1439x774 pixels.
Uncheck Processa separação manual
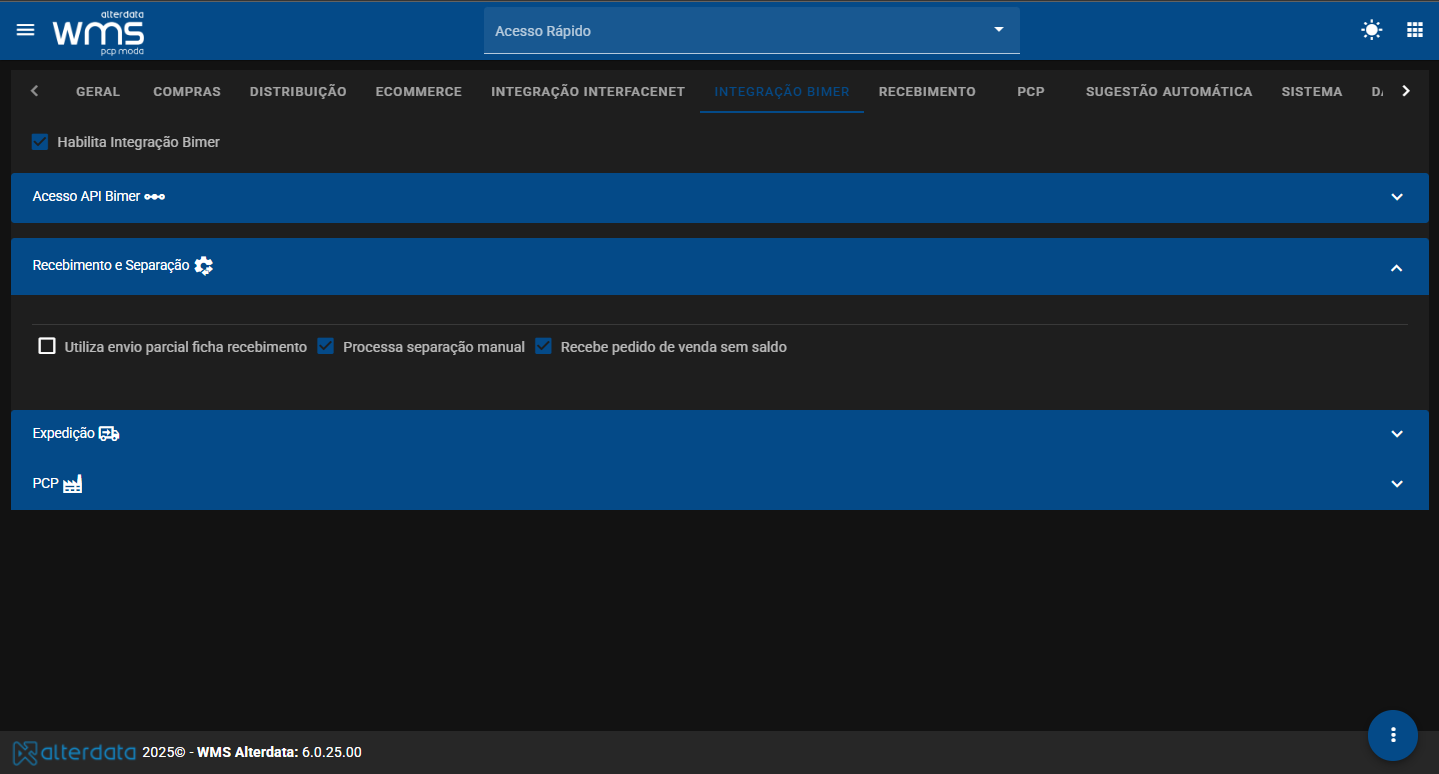[x=325, y=347]
